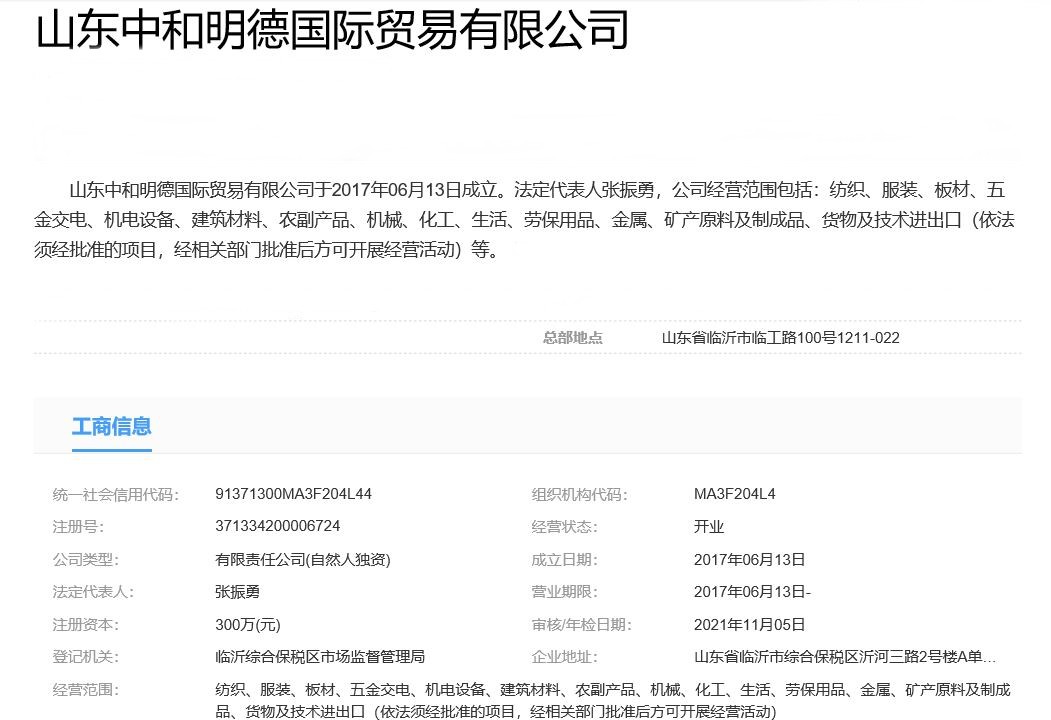The image size is (1051, 720).
Task: Click the company title 山东中和明德国际贸易有限公司
Action: tap(332, 29)
